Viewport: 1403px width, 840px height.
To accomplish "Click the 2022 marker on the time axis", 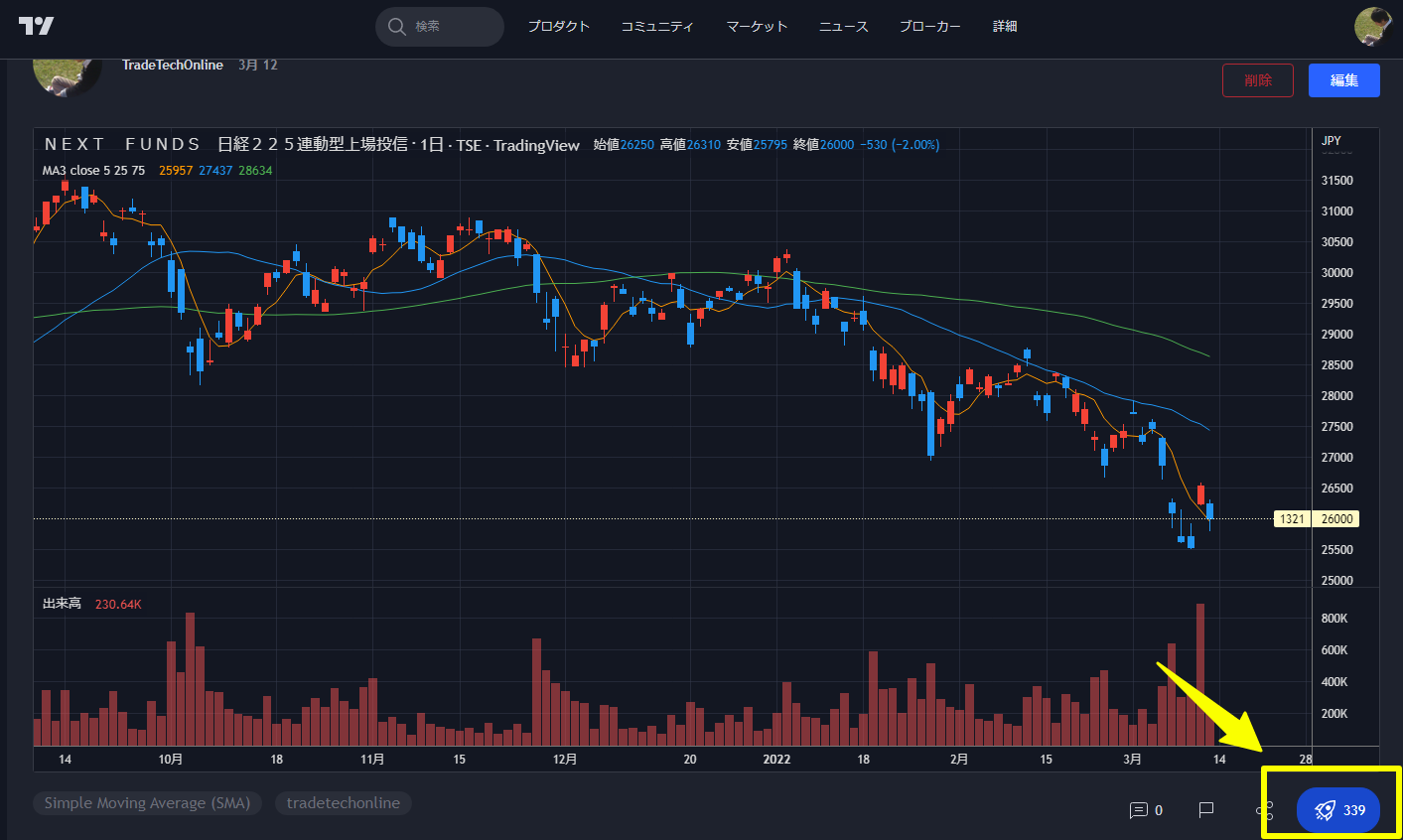I will tap(776, 760).
